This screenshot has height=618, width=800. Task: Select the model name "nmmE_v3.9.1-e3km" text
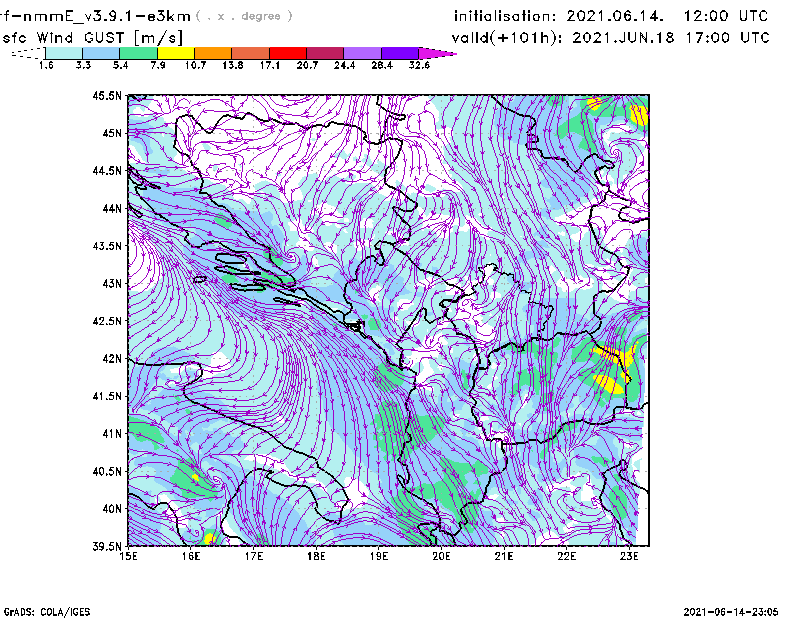click(x=107, y=16)
